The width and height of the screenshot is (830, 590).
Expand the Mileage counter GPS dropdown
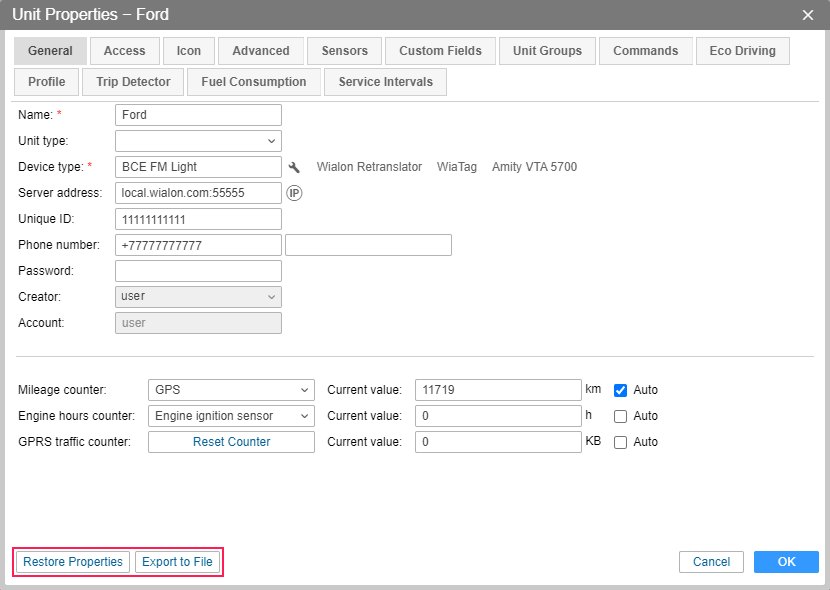pos(231,390)
